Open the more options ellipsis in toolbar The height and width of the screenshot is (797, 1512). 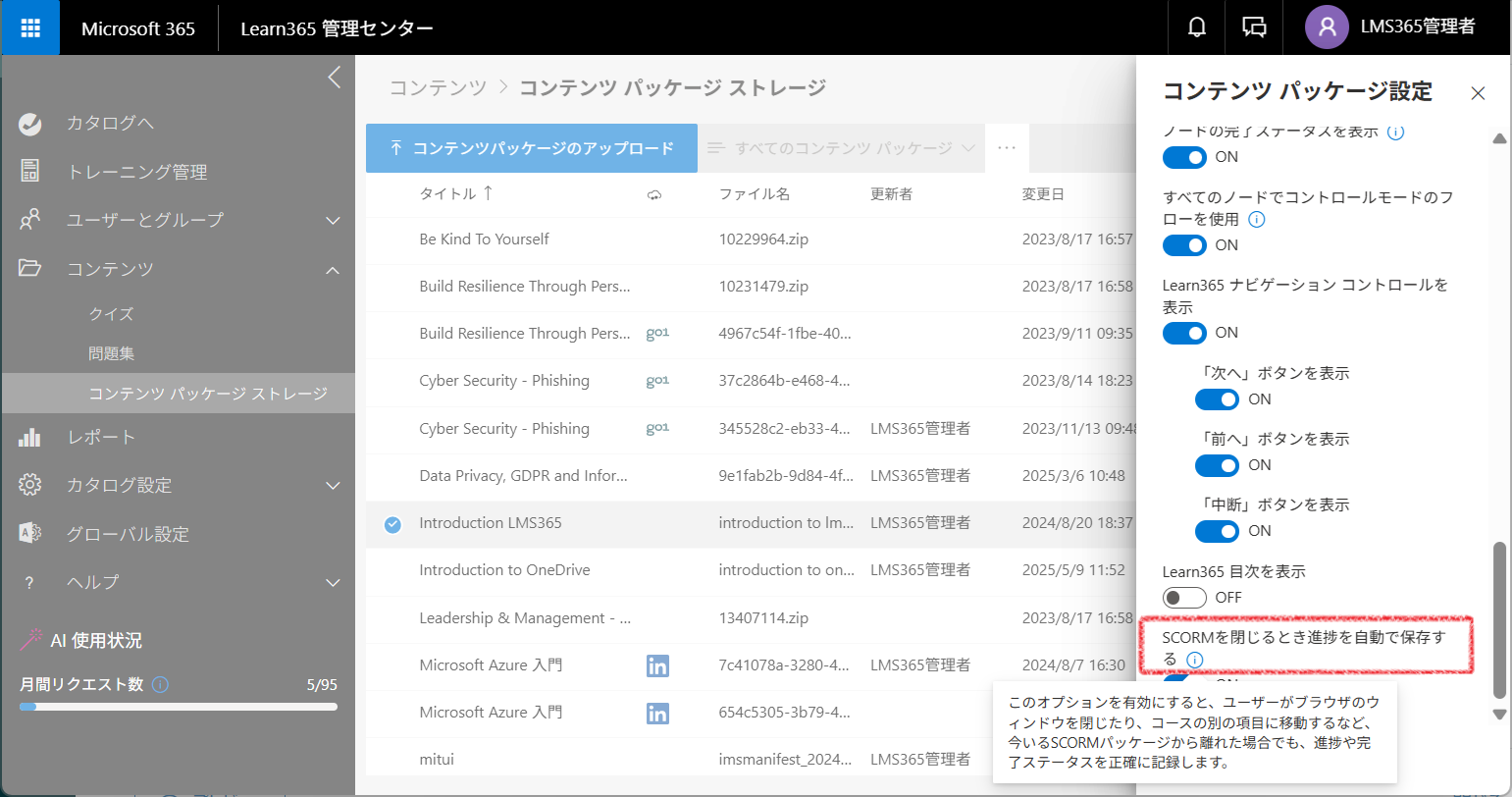click(x=1007, y=148)
